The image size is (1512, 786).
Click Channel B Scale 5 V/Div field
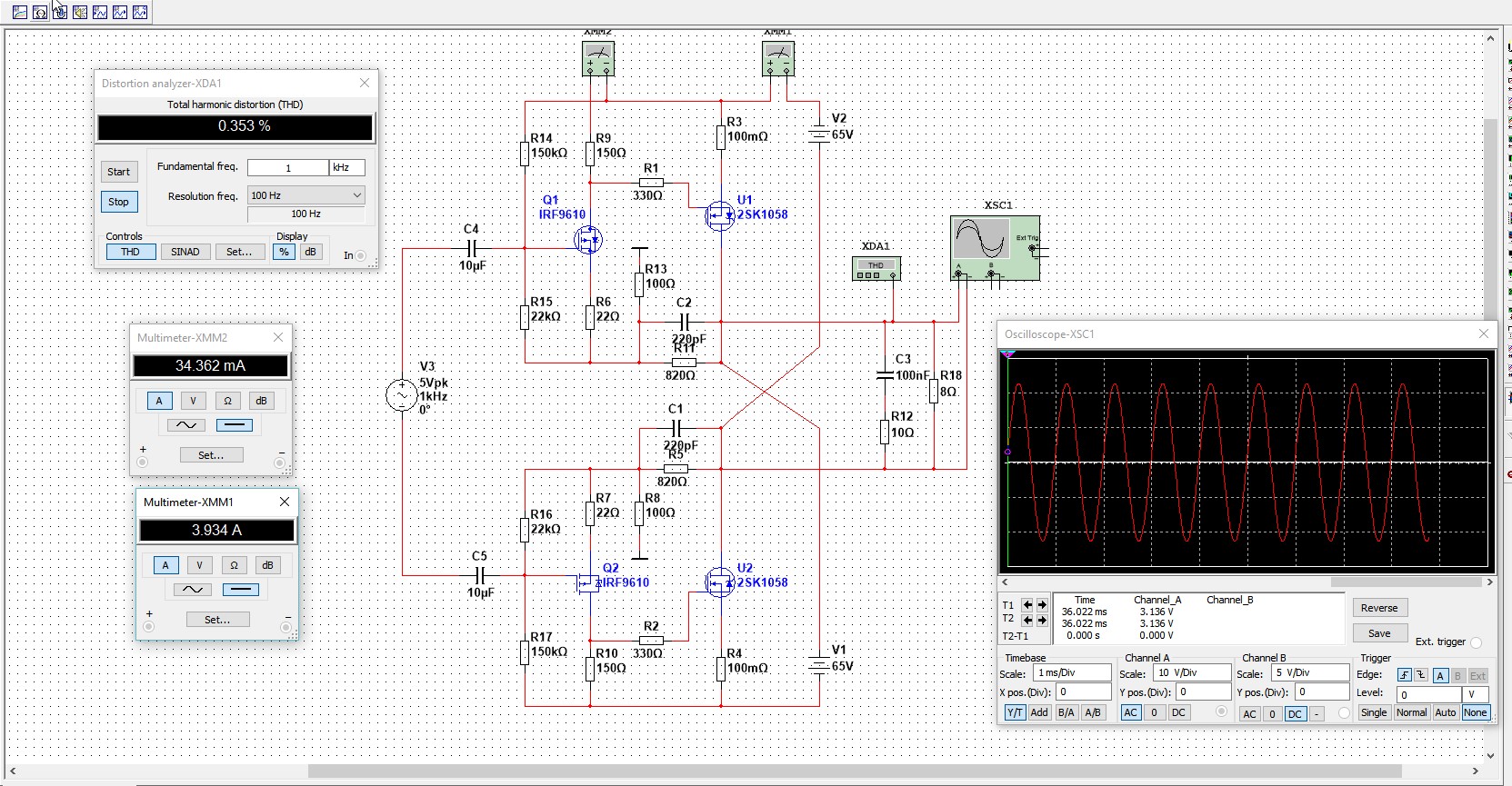click(x=1309, y=672)
